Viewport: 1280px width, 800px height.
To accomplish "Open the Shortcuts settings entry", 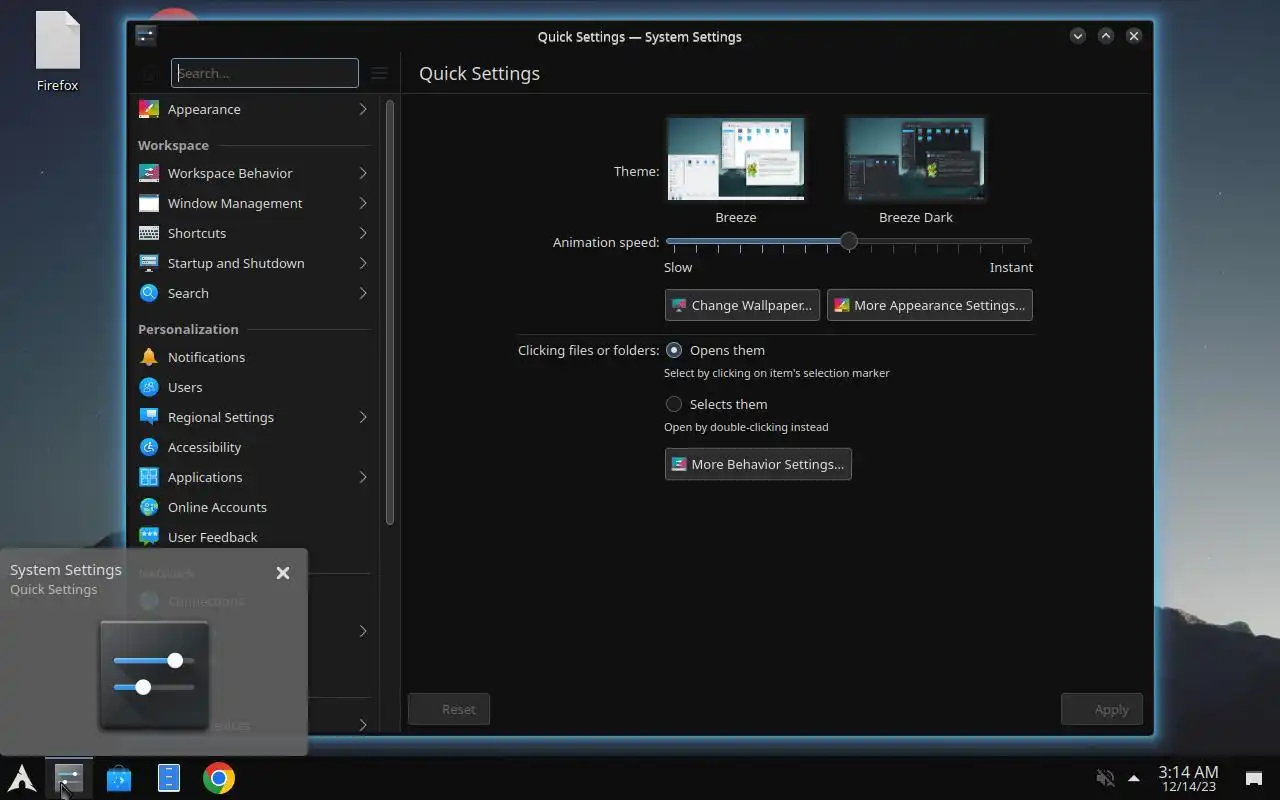I will 254,233.
